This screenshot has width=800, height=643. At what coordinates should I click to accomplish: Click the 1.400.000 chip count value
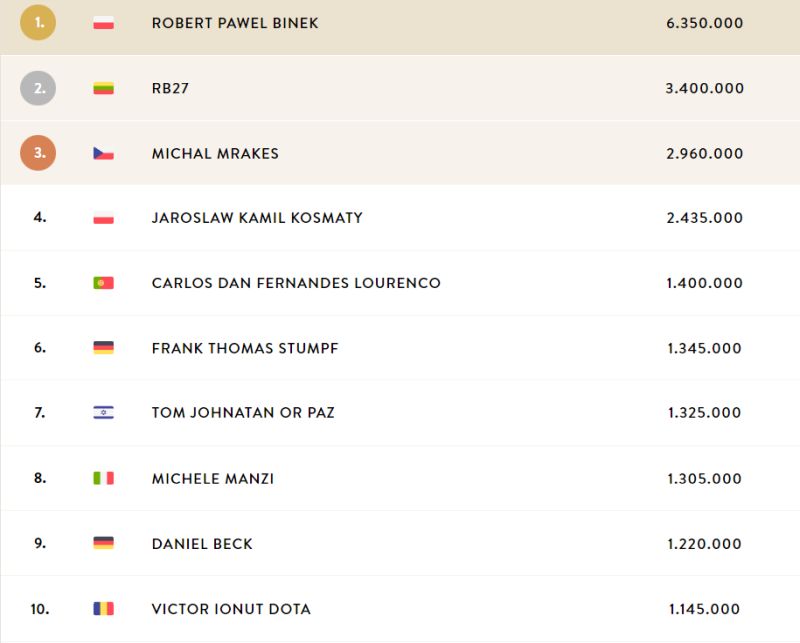pos(705,283)
